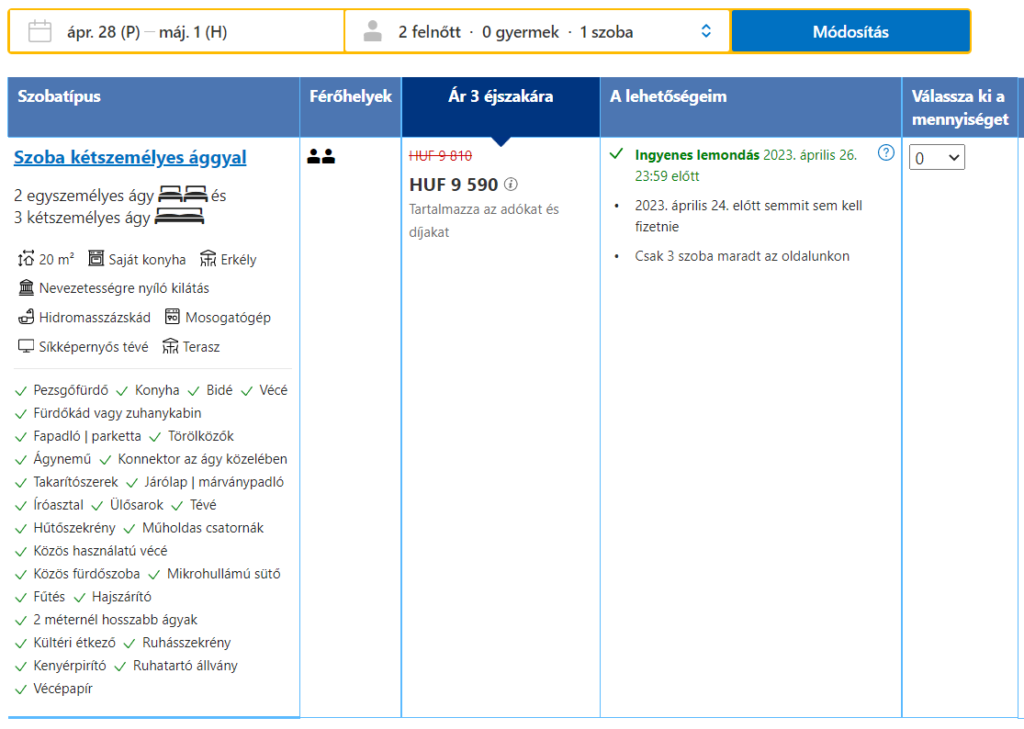Click the crossed-out HUF 9 810 price

point(440,156)
